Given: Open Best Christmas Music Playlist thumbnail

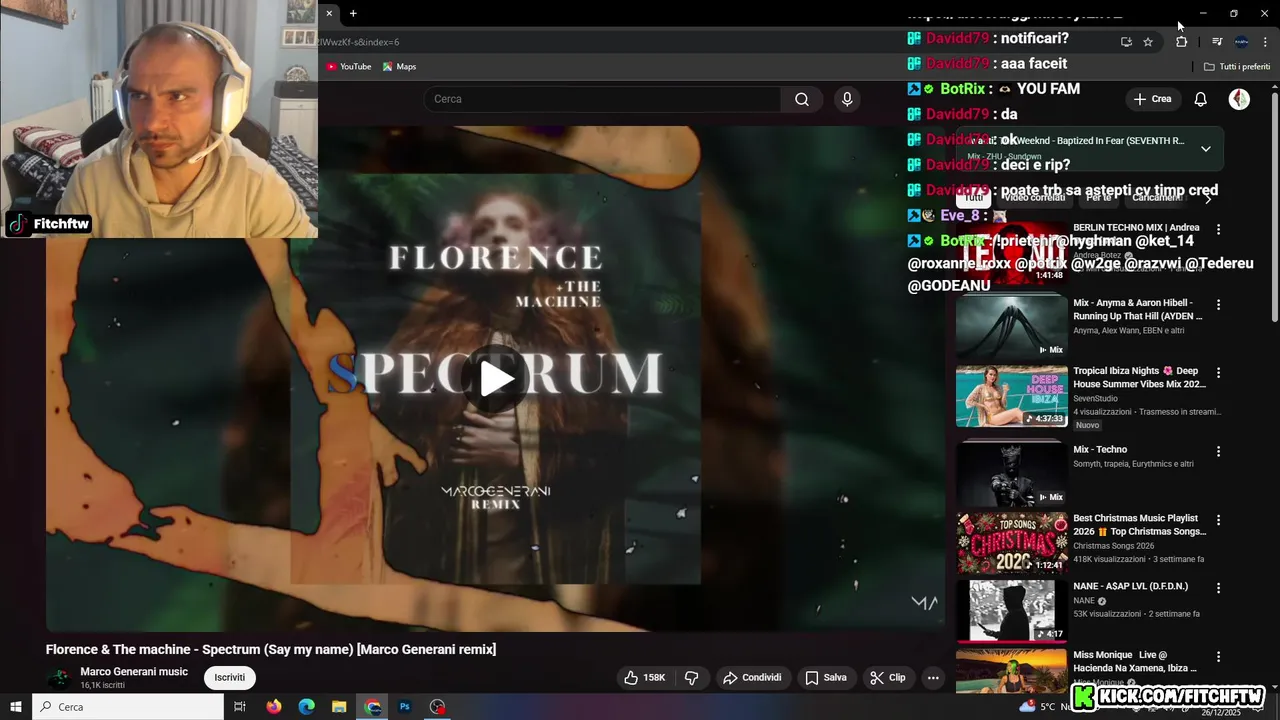Looking at the screenshot, I should point(1012,543).
